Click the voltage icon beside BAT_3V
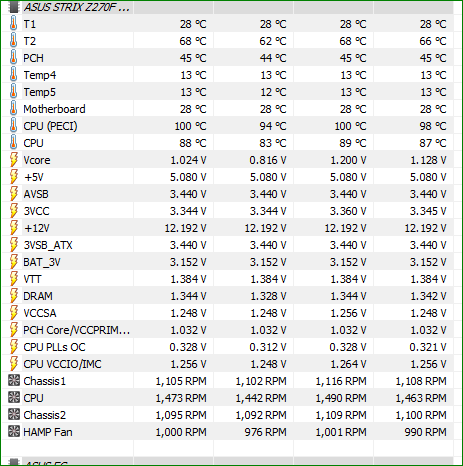The image size is (463, 466). pyautogui.click(x=14, y=262)
